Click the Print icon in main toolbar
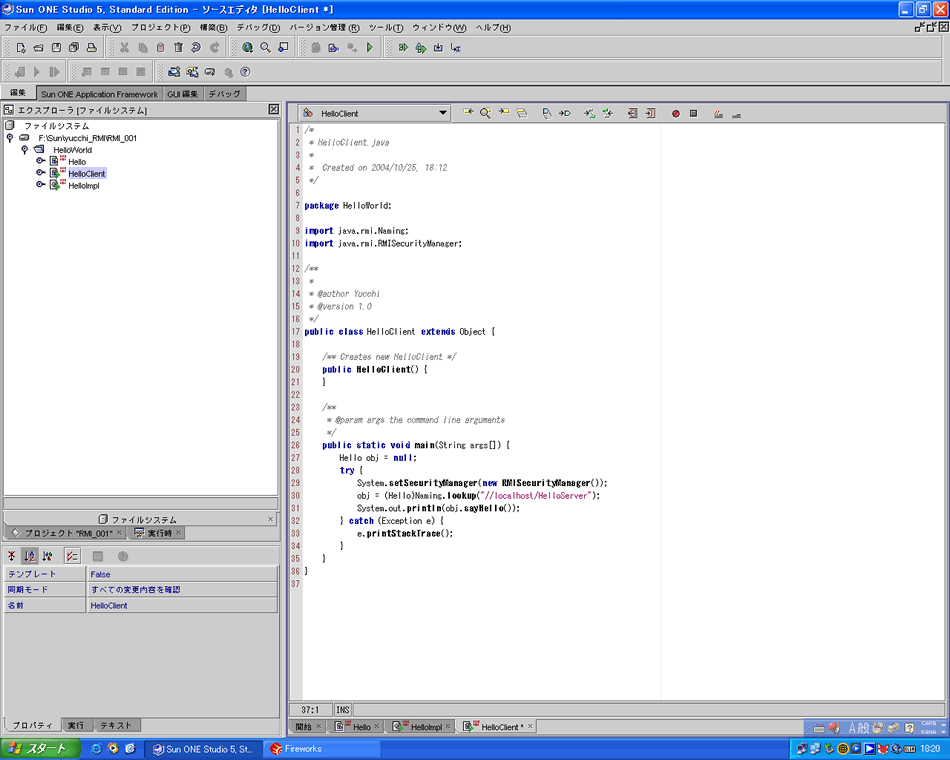 pyautogui.click(x=92, y=47)
